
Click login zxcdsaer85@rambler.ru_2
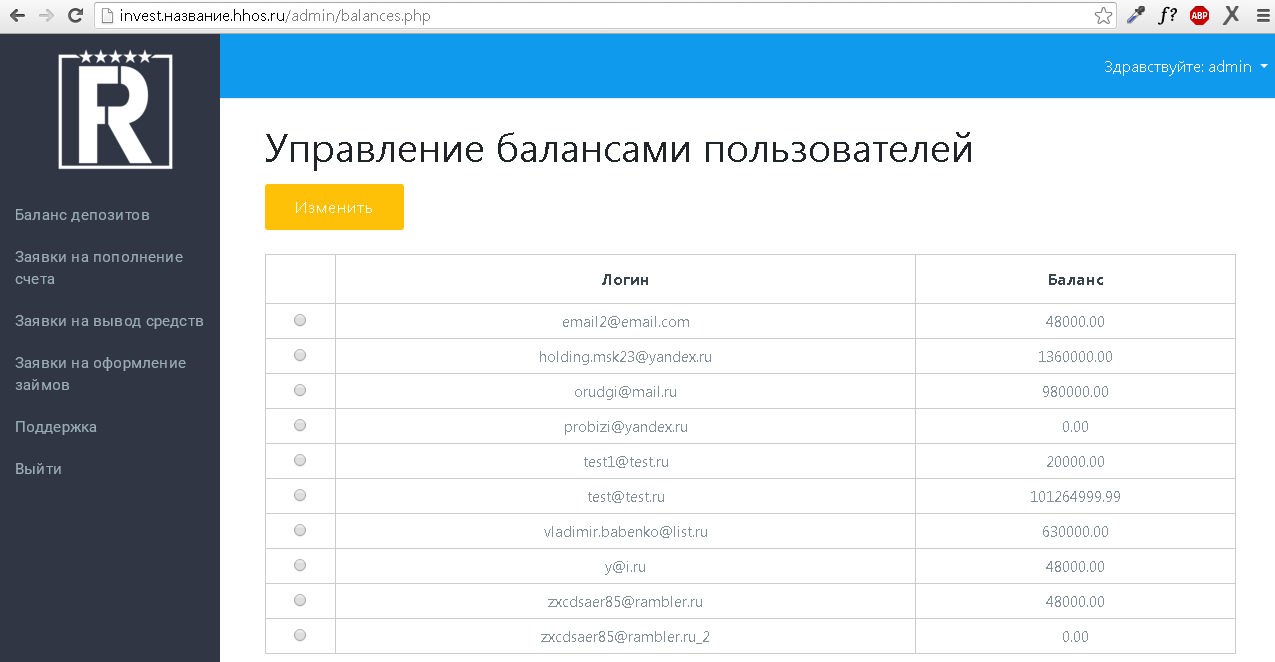pyautogui.click(x=625, y=637)
